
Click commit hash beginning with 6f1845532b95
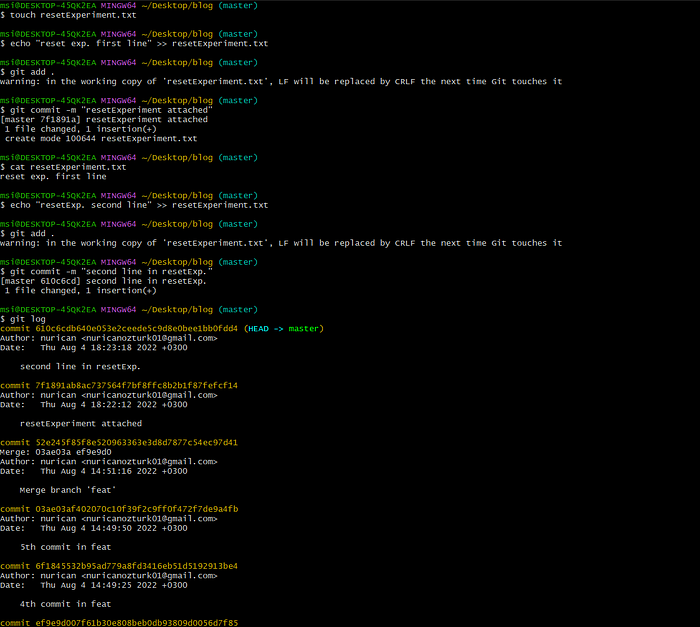click(x=137, y=566)
